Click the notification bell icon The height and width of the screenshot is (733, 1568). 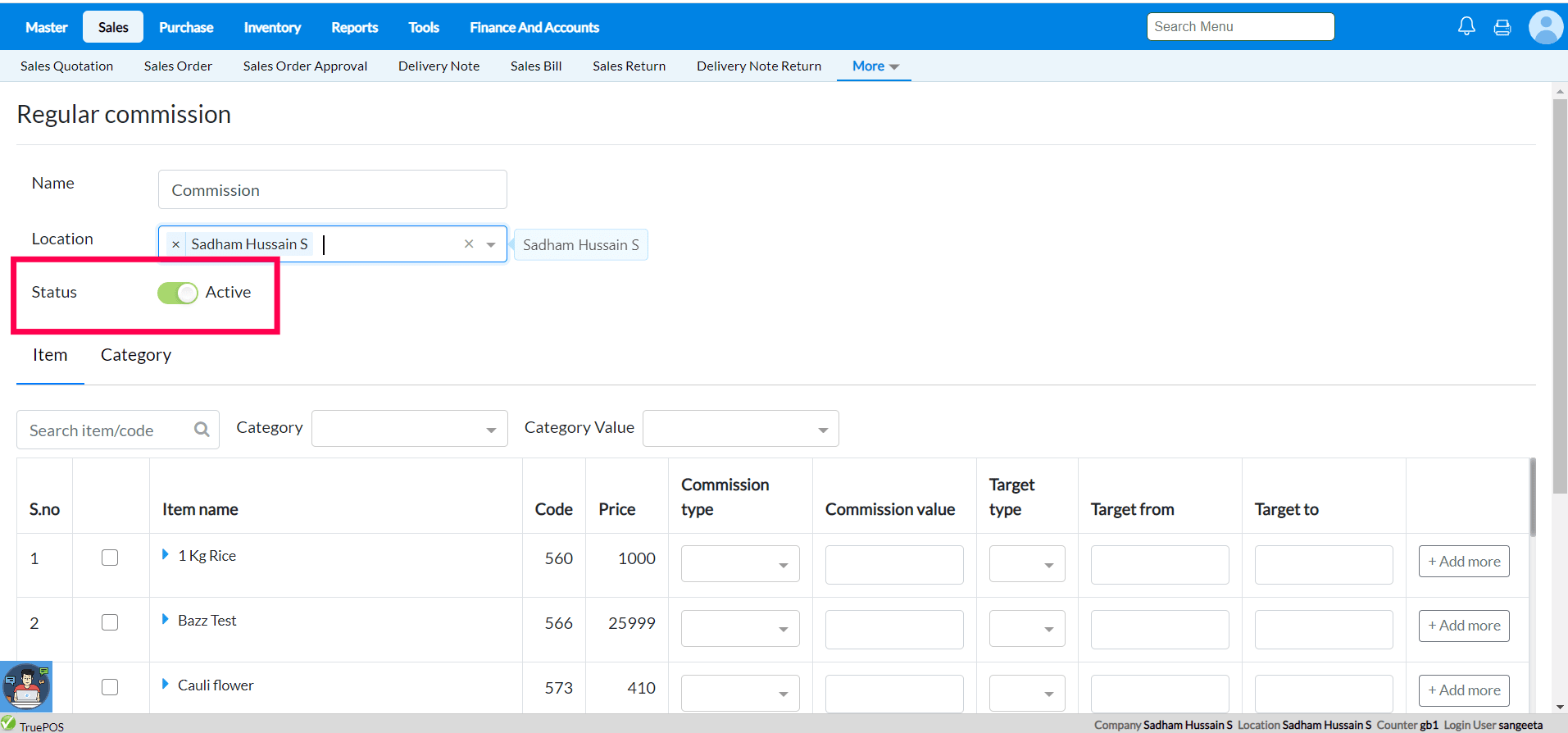[1466, 27]
